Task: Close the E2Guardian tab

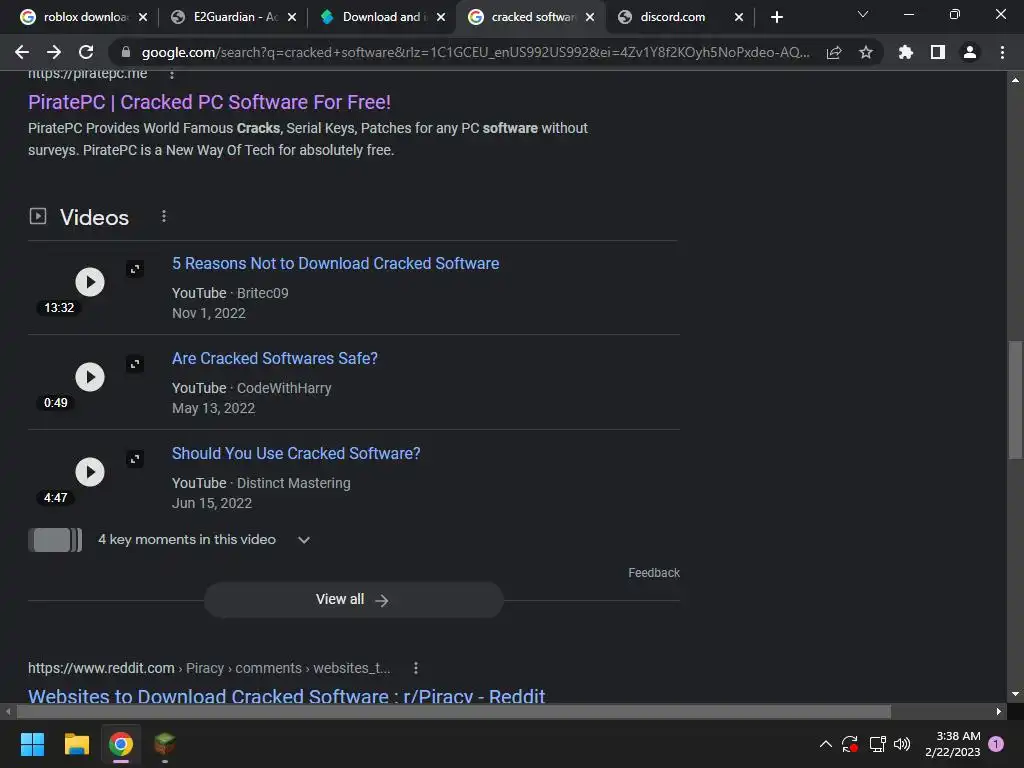Action: (x=292, y=17)
